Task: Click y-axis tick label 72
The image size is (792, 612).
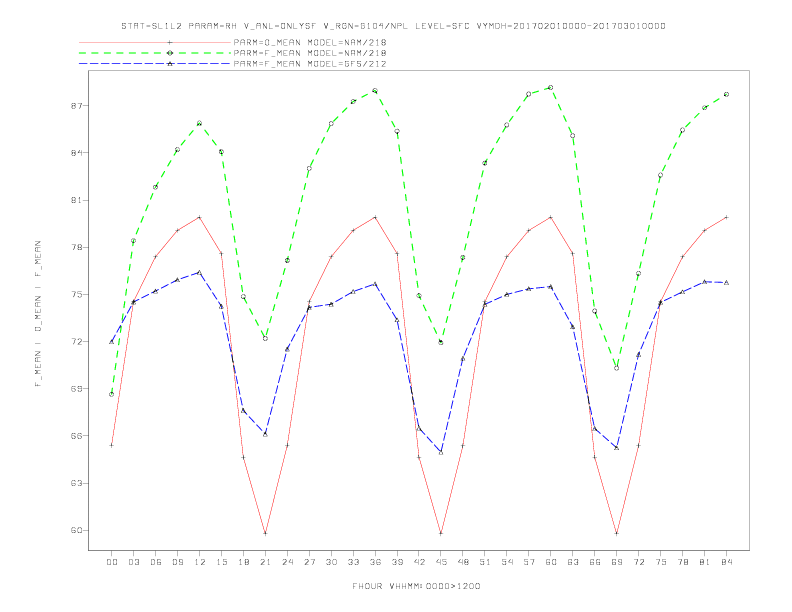Action: 77,342
